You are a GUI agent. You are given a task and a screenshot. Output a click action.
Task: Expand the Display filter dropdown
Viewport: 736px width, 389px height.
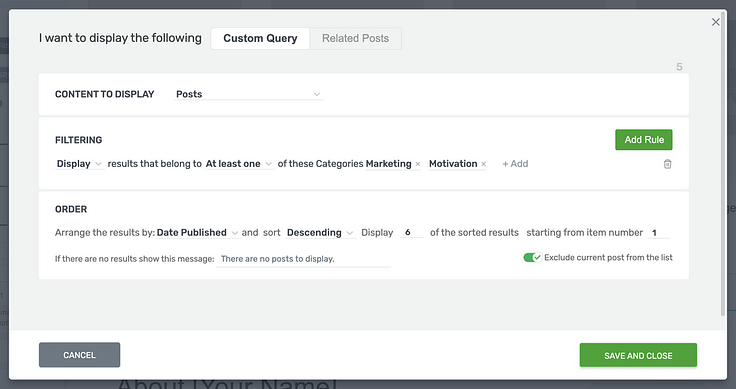point(78,164)
